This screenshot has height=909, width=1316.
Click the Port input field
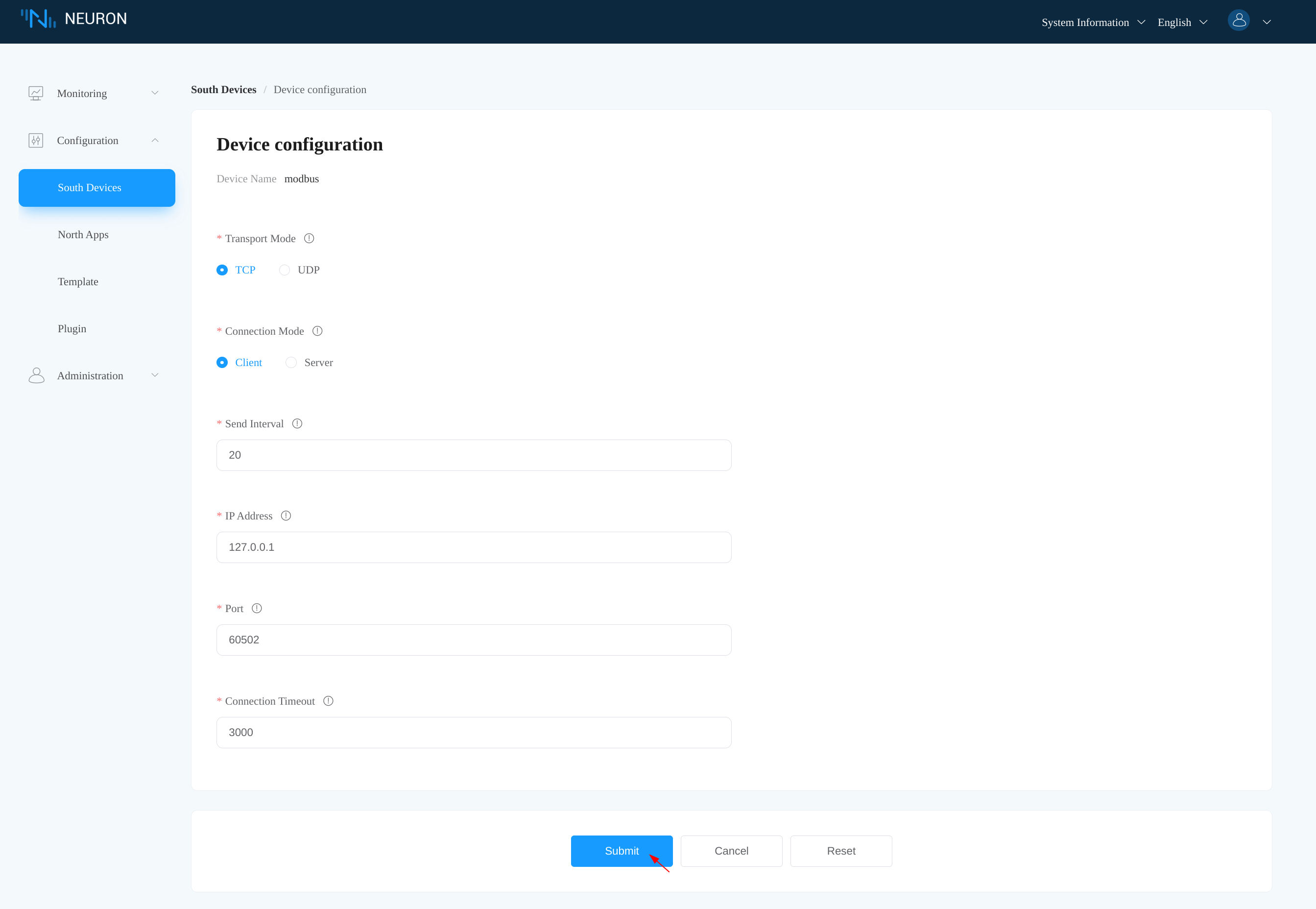tap(474, 639)
